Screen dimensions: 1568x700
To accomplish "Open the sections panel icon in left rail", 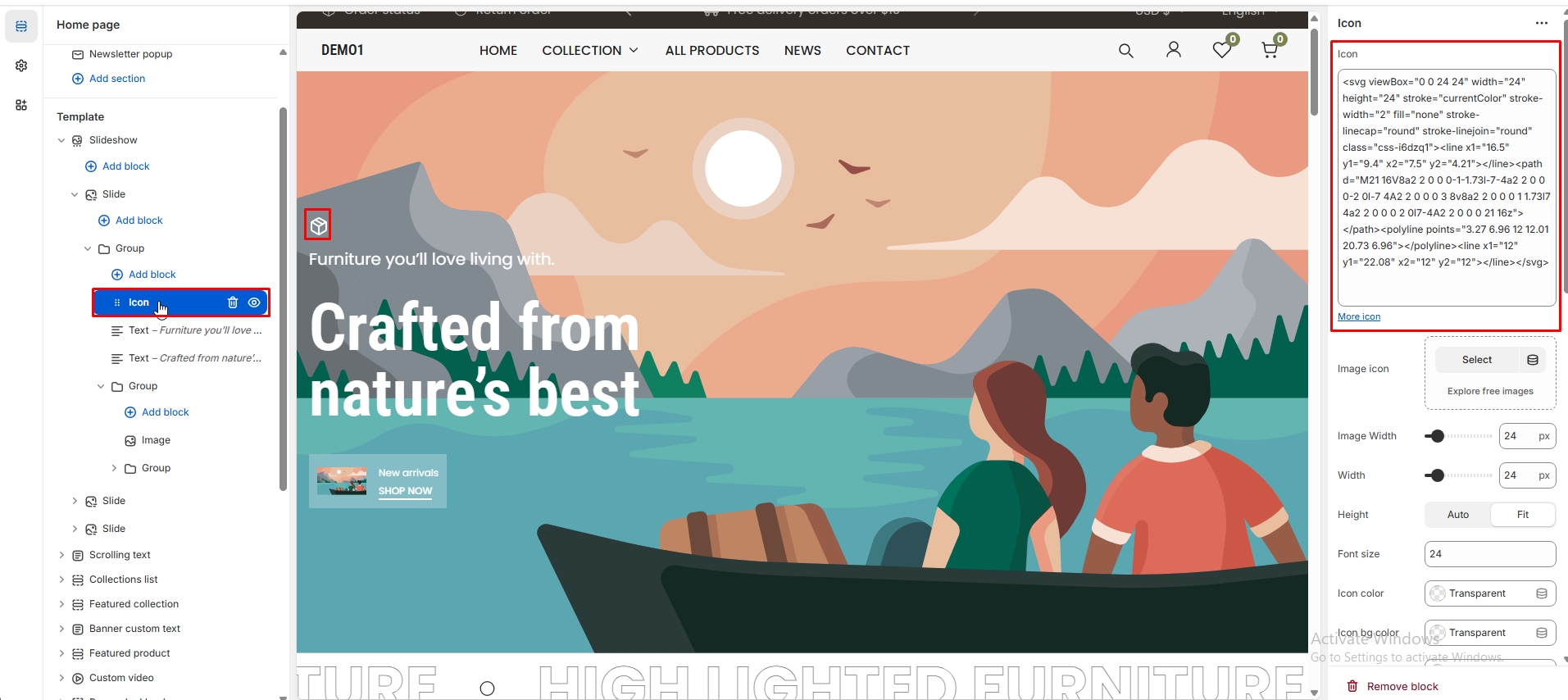I will [21, 26].
